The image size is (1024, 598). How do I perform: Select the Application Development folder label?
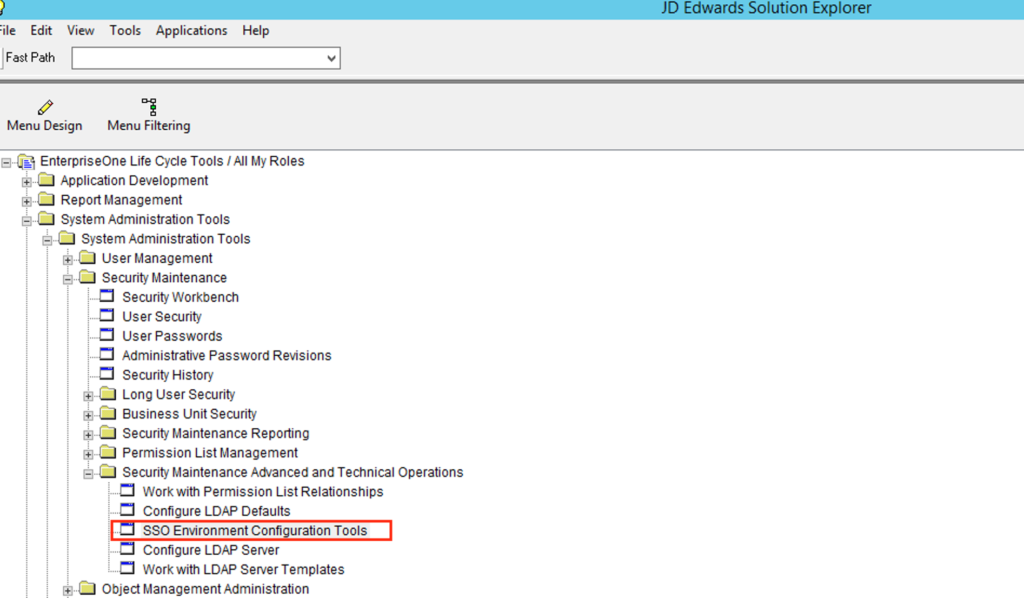[135, 180]
